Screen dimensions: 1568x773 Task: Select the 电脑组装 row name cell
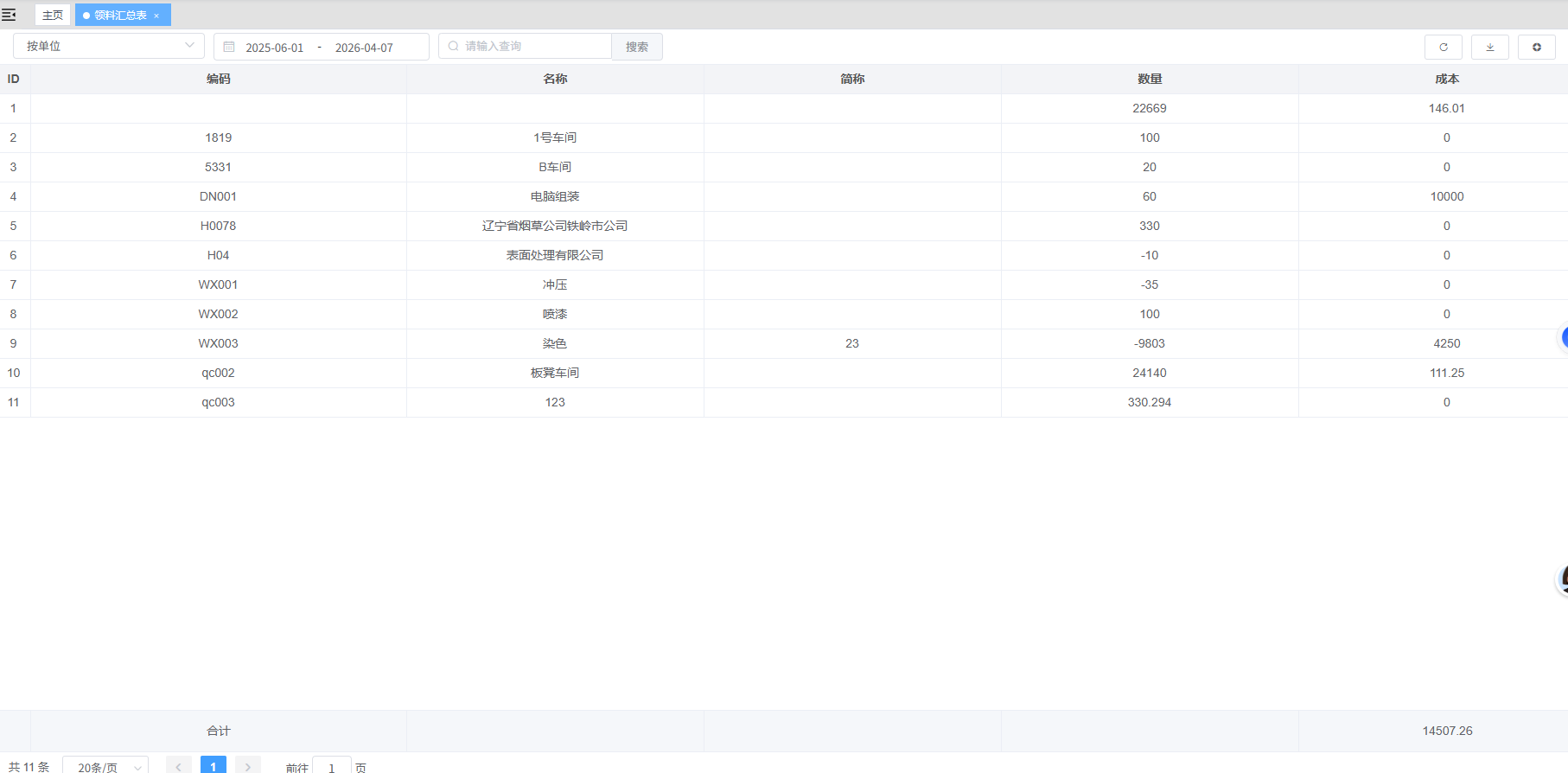(x=555, y=196)
